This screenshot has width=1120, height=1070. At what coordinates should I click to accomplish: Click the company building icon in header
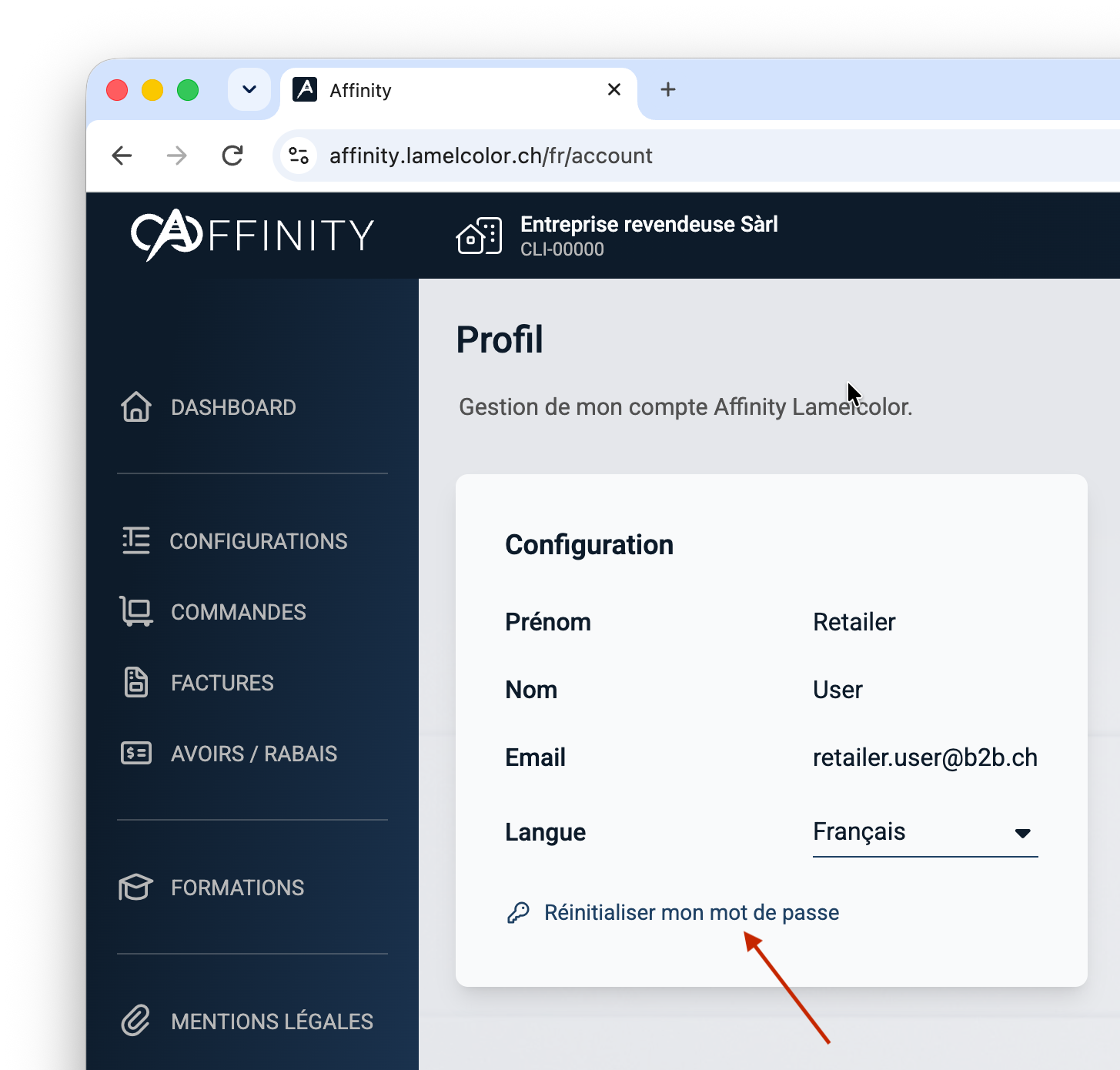[x=479, y=236]
